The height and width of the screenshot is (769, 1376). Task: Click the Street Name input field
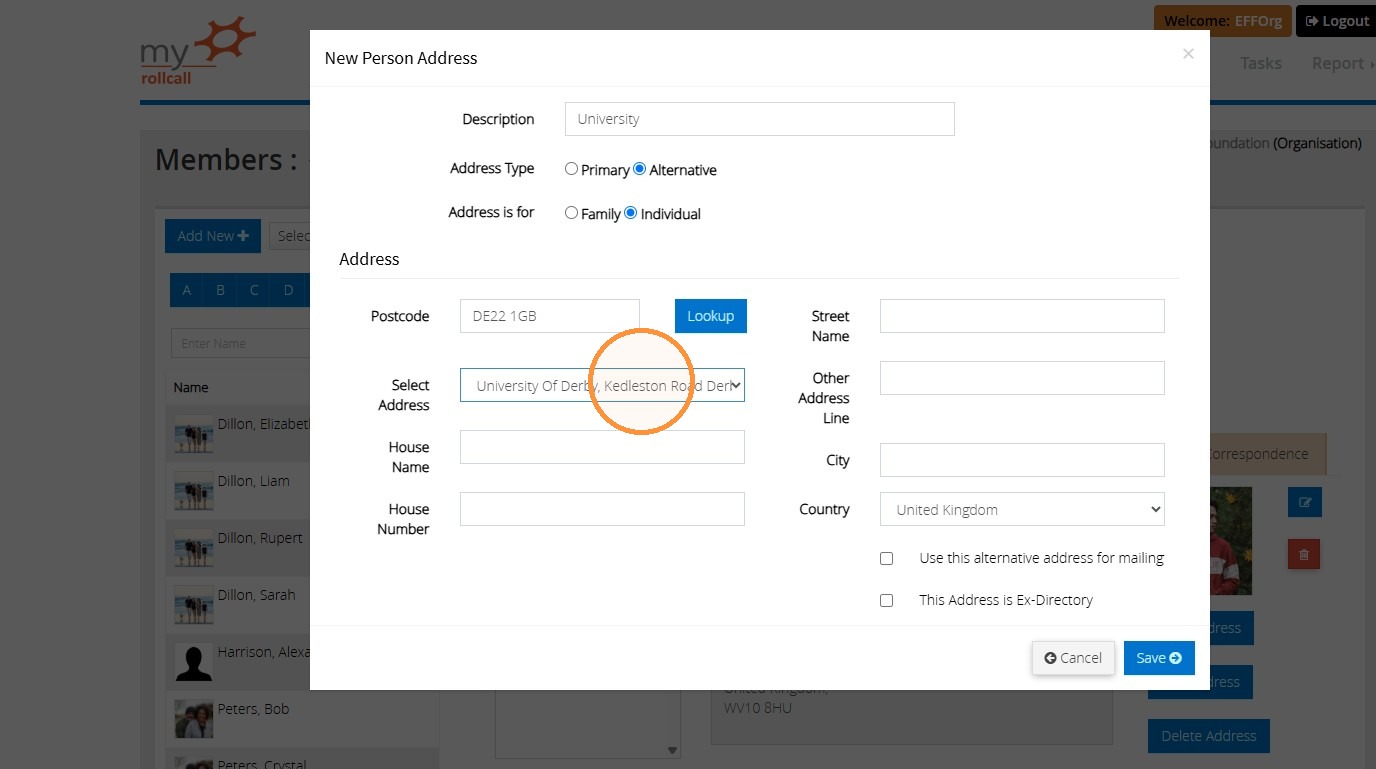1022,316
